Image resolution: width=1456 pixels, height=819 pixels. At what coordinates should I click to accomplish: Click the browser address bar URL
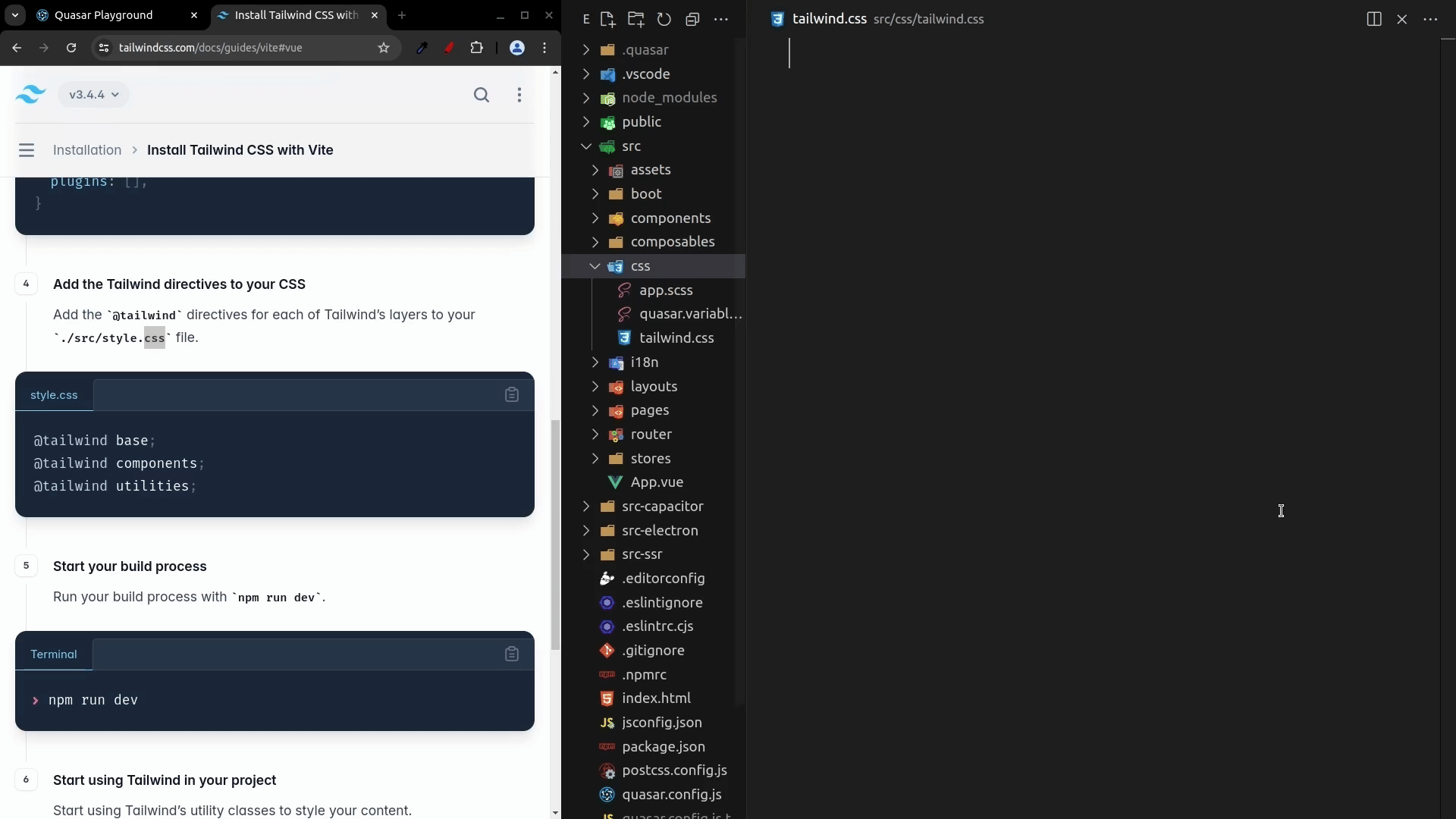click(211, 48)
